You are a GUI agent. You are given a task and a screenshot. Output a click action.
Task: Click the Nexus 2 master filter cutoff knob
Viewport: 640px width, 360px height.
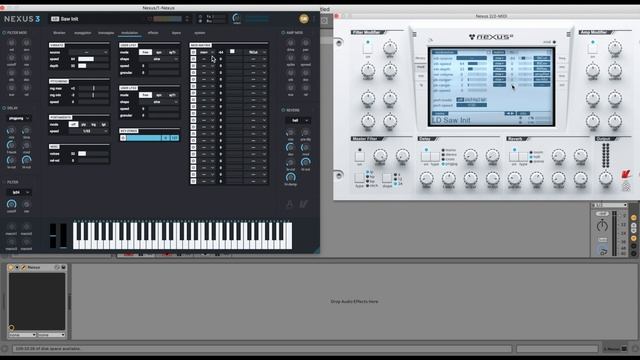tap(380, 156)
